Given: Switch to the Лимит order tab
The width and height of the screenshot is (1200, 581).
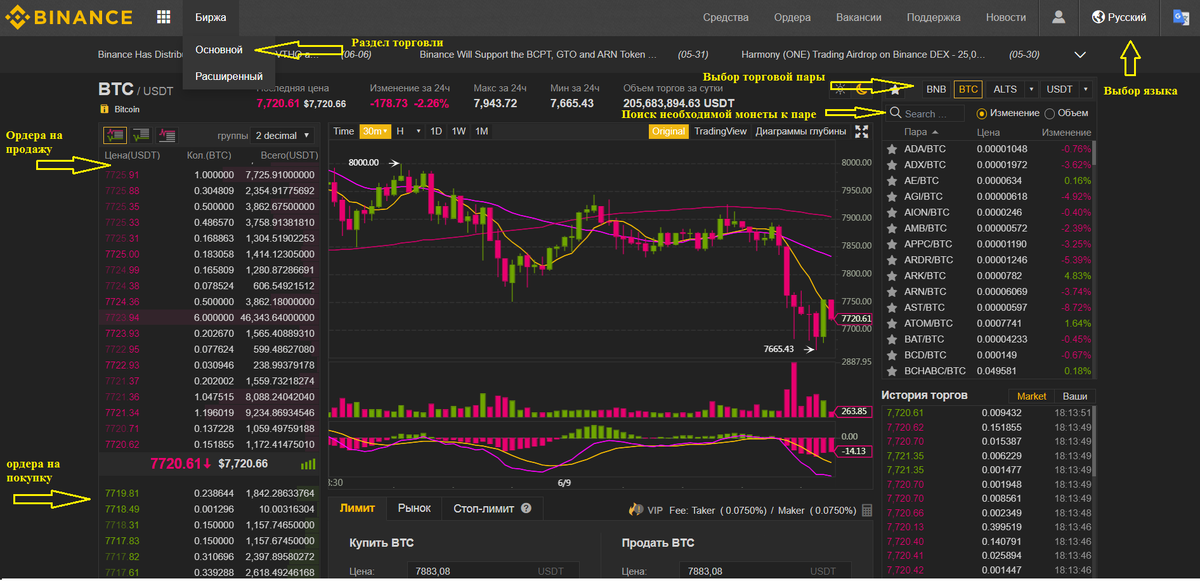Looking at the screenshot, I should click(357, 508).
